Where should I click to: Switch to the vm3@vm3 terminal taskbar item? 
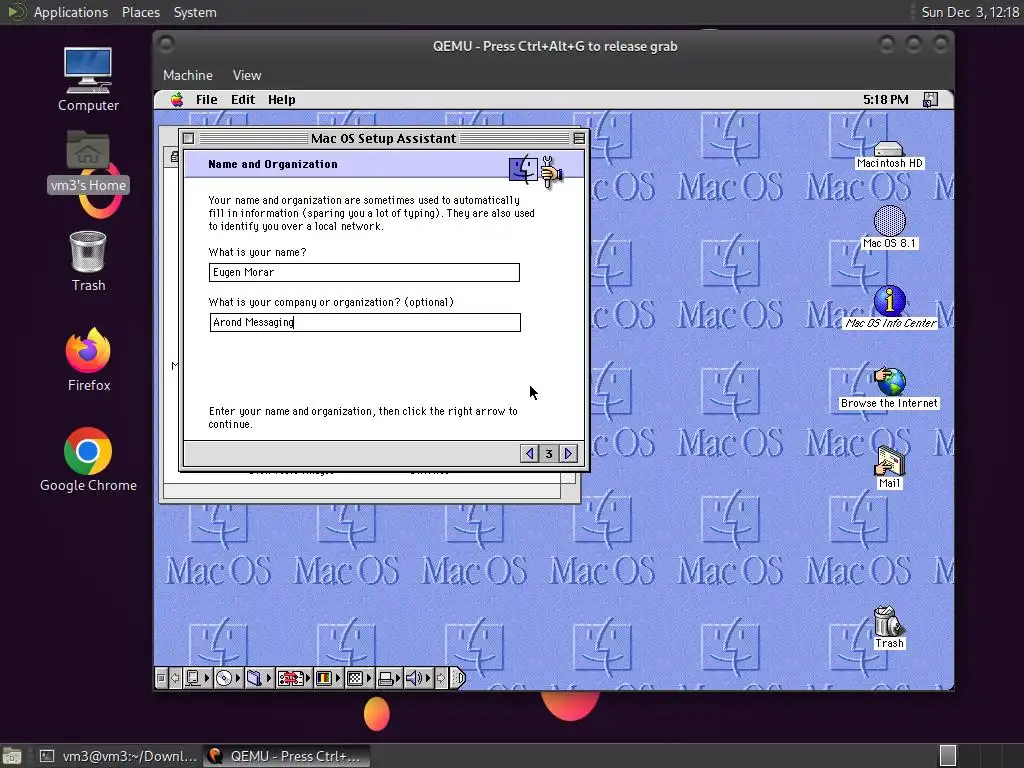[118, 756]
